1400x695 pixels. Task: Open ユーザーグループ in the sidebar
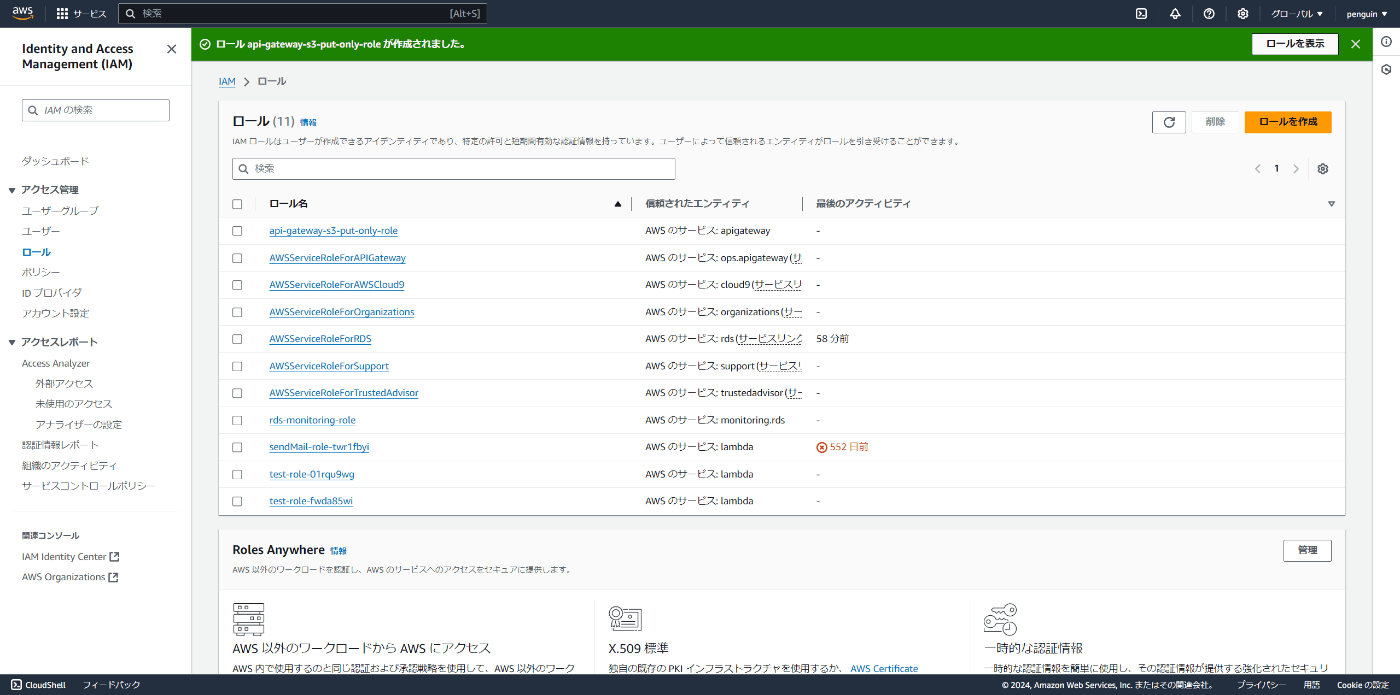[60, 211]
